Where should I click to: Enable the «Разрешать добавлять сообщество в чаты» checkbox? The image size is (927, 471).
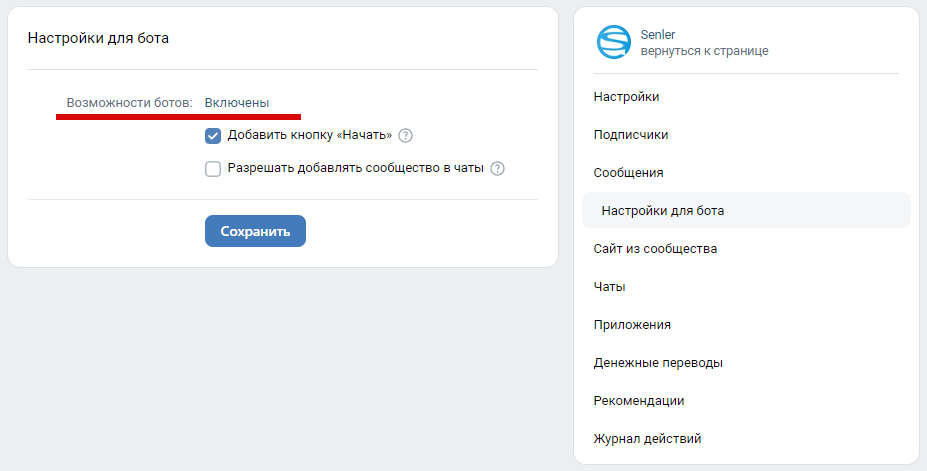213,169
